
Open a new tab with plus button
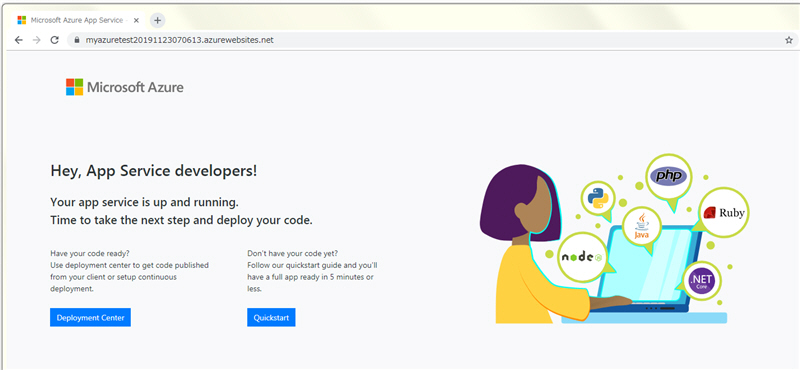pos(158,20)
